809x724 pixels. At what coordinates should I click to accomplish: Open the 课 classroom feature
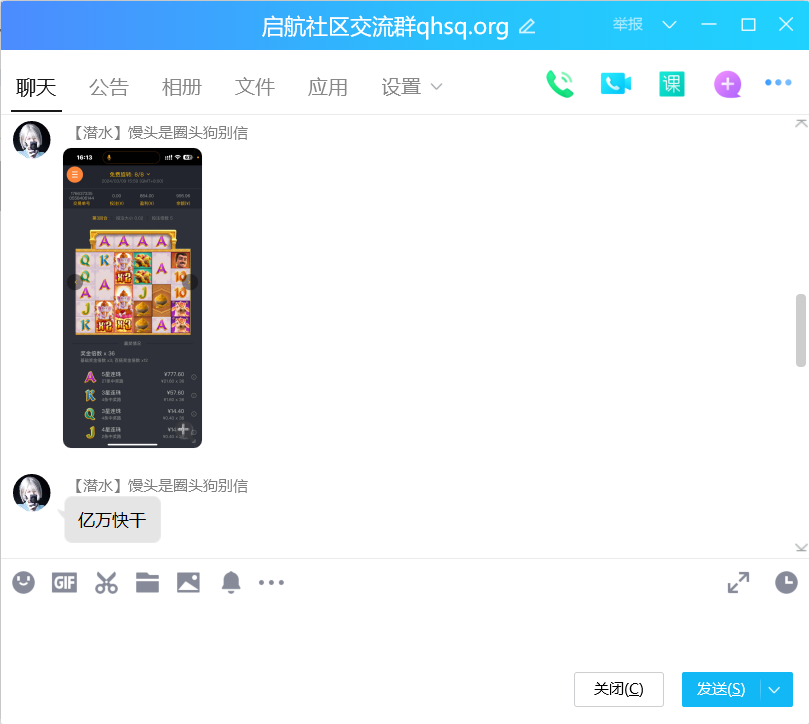click(x=672, y=84)
